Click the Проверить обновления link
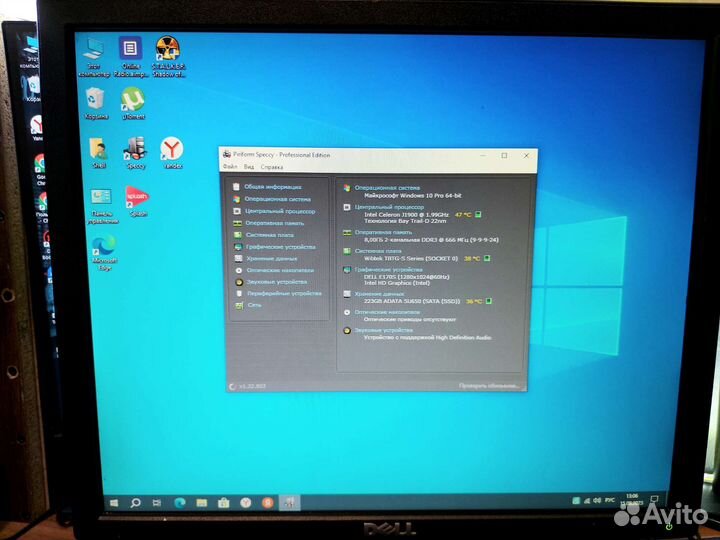 [x=488, y=385]
